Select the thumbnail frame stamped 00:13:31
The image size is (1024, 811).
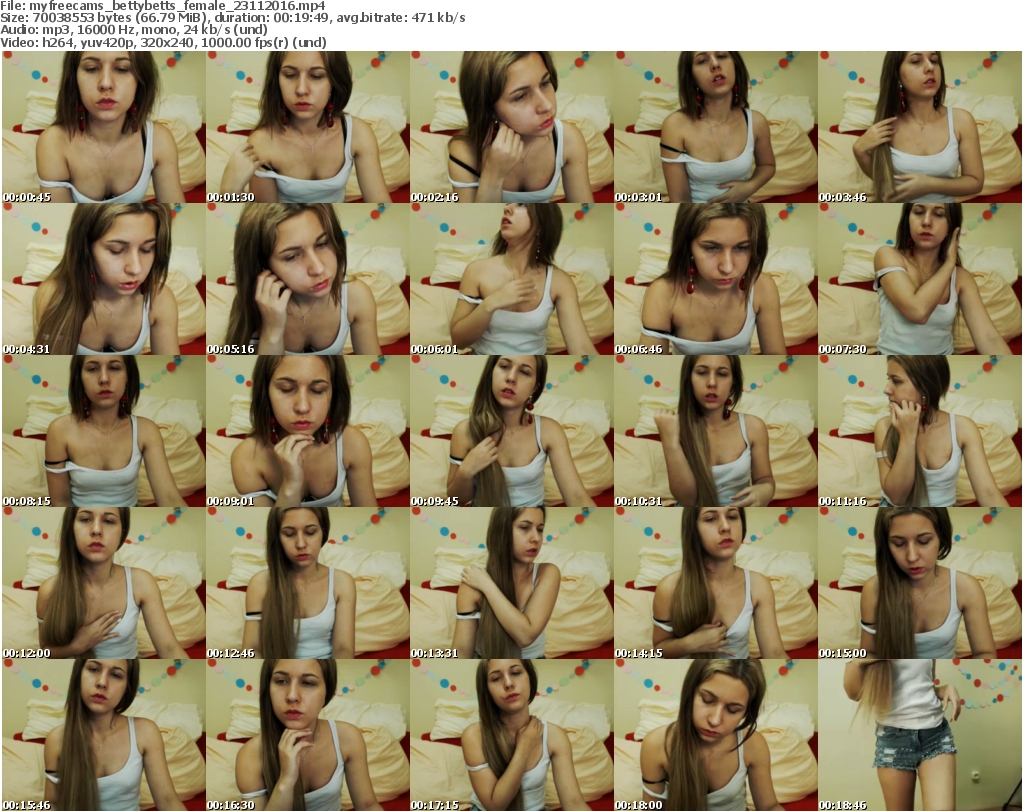(x=511, y=583)
